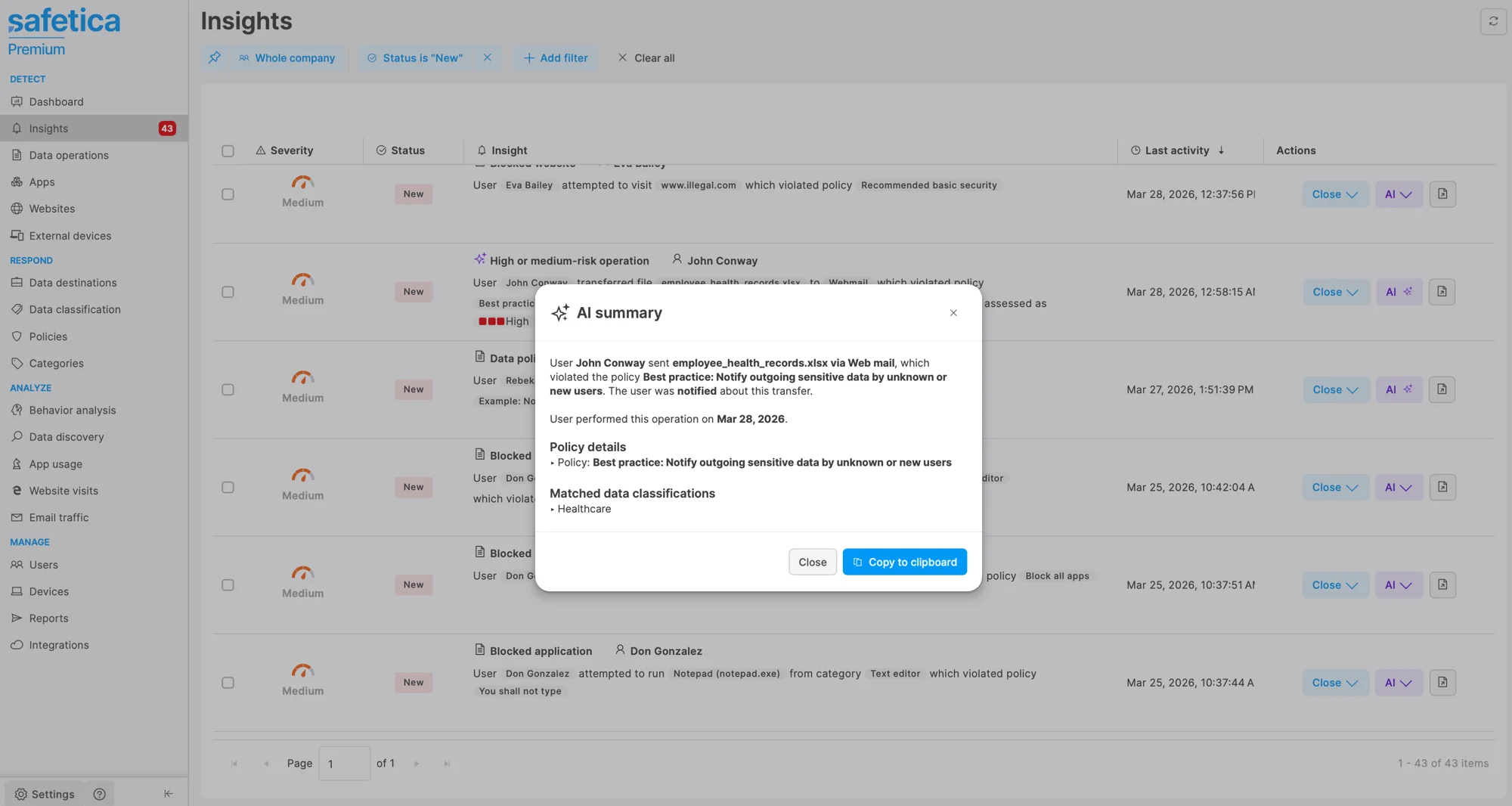
Task: Click the refresh icon at top right
Action: (x=1493, y=21)
